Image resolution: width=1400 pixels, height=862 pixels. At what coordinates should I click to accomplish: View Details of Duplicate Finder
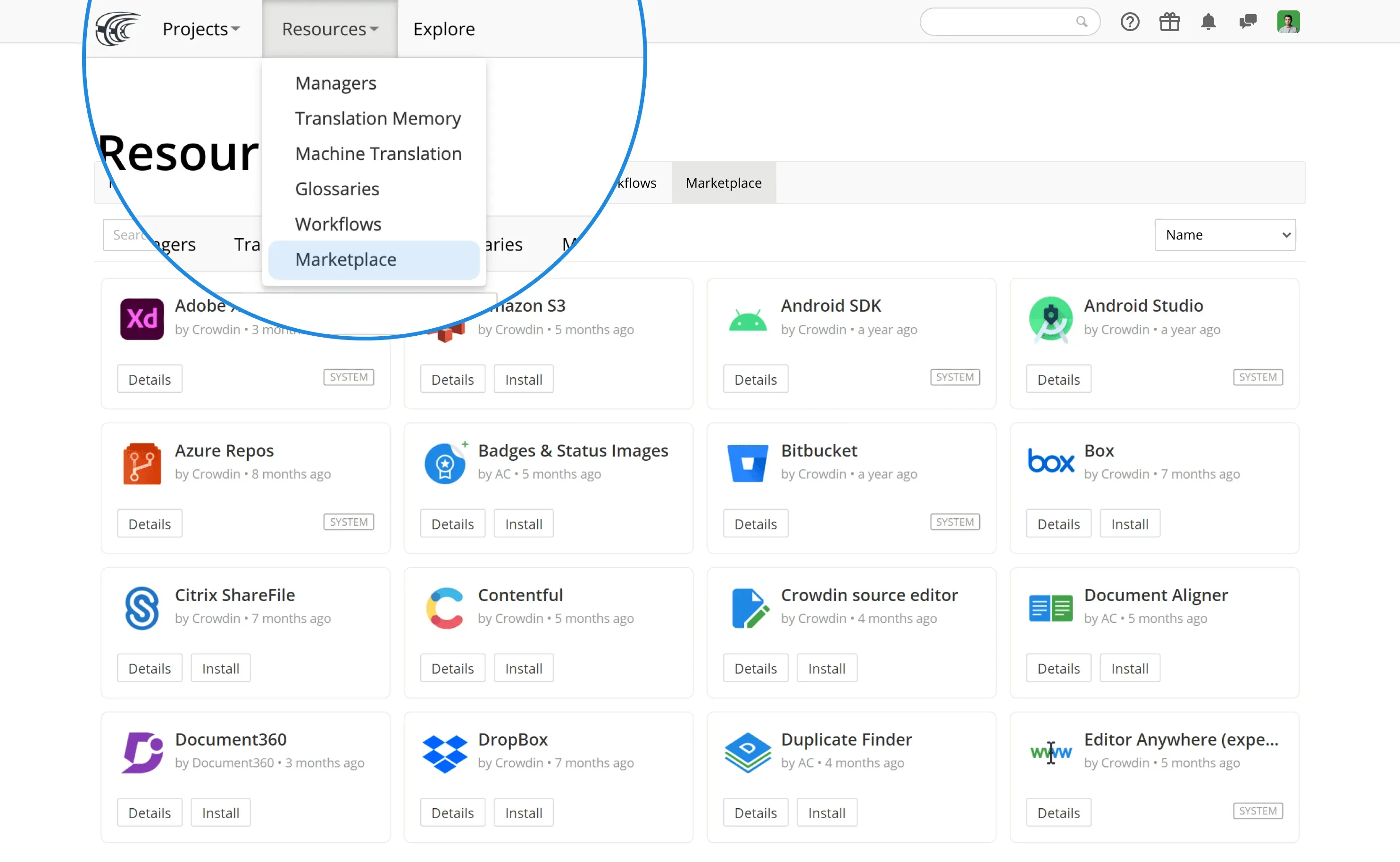(x=755, y=812)
